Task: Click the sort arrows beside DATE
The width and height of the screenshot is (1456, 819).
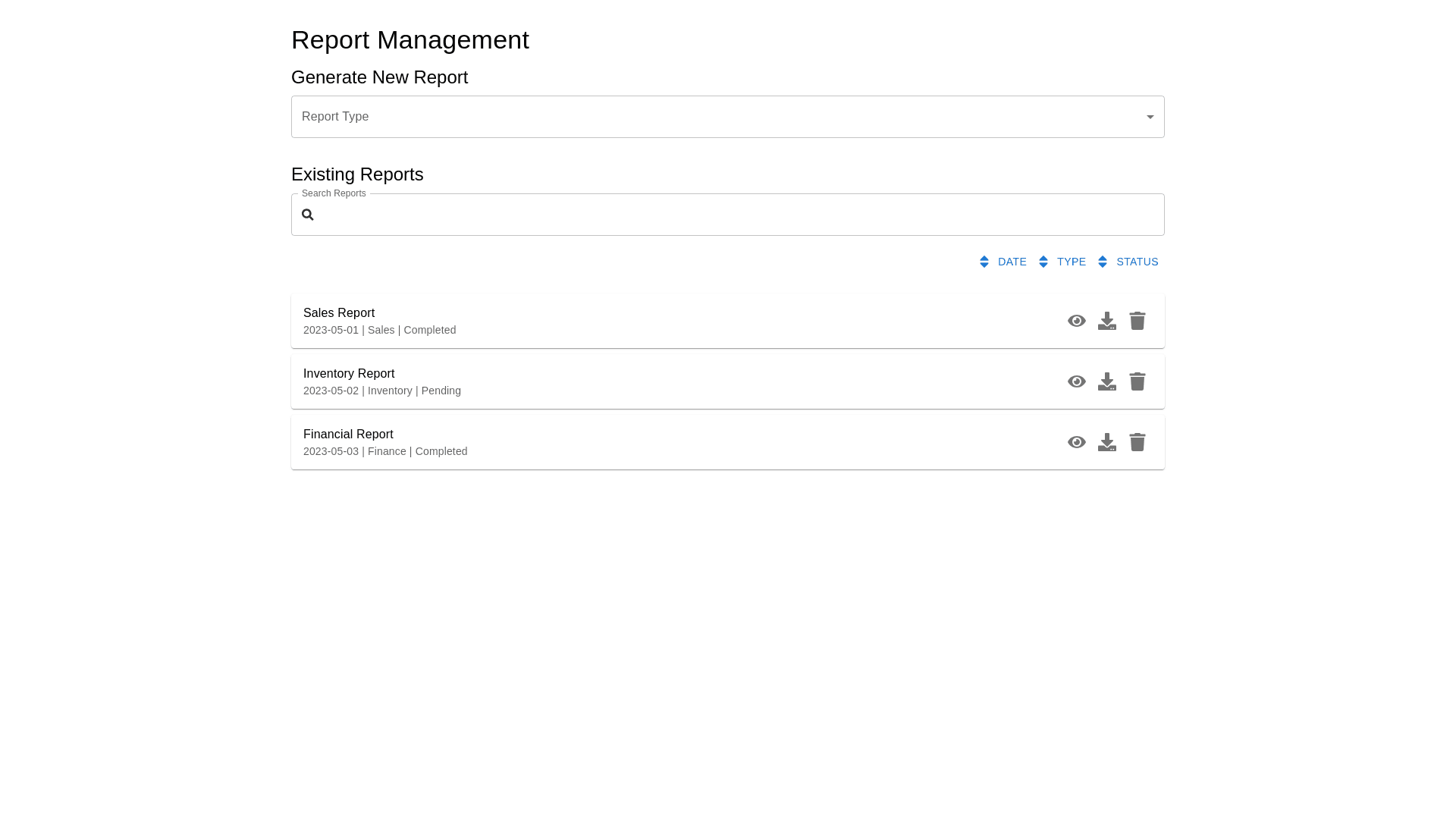Action: click(x=984, y=262)
